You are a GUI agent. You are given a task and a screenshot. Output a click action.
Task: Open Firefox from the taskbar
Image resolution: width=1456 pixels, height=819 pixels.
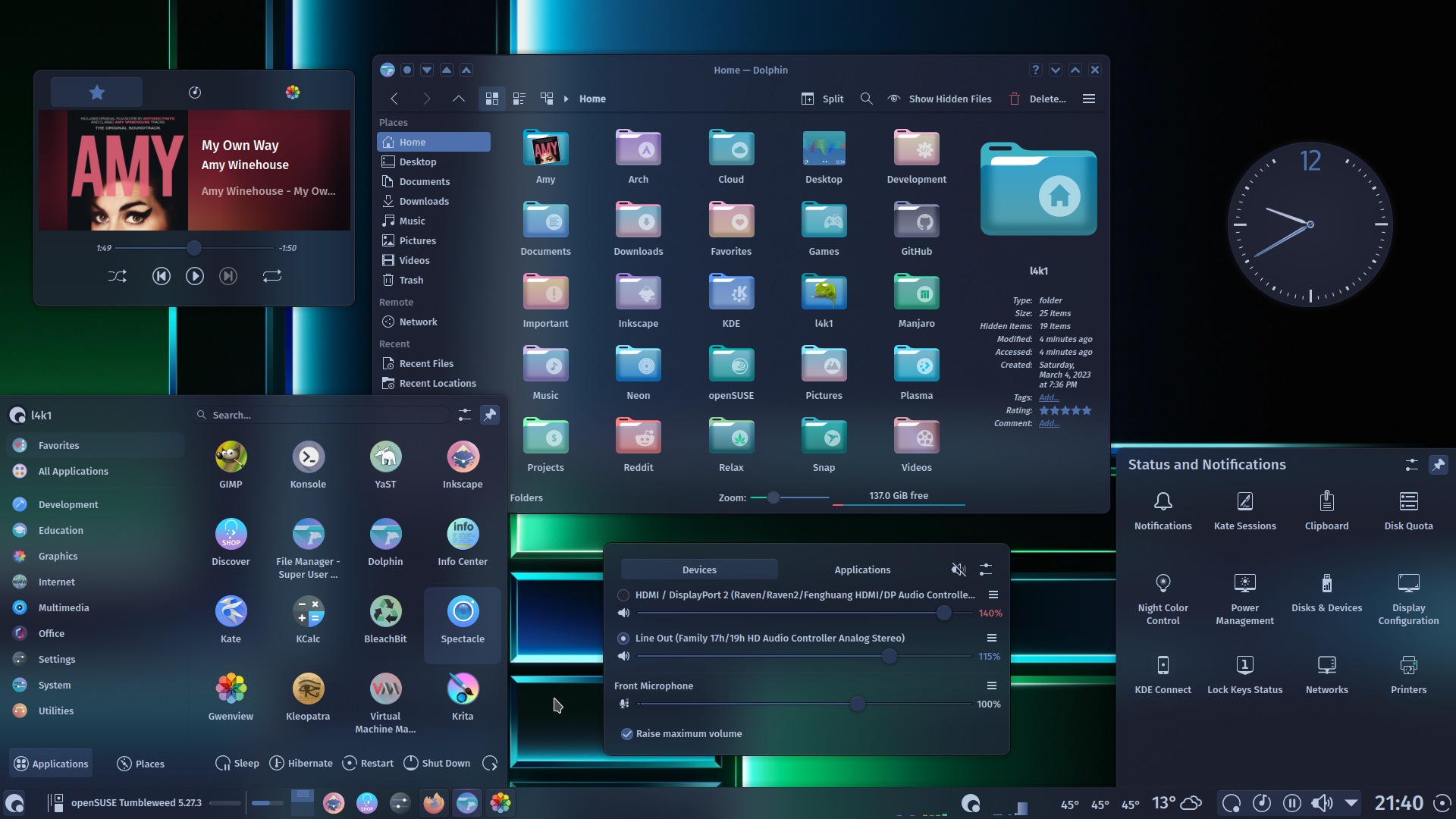[x=434, y=802]
